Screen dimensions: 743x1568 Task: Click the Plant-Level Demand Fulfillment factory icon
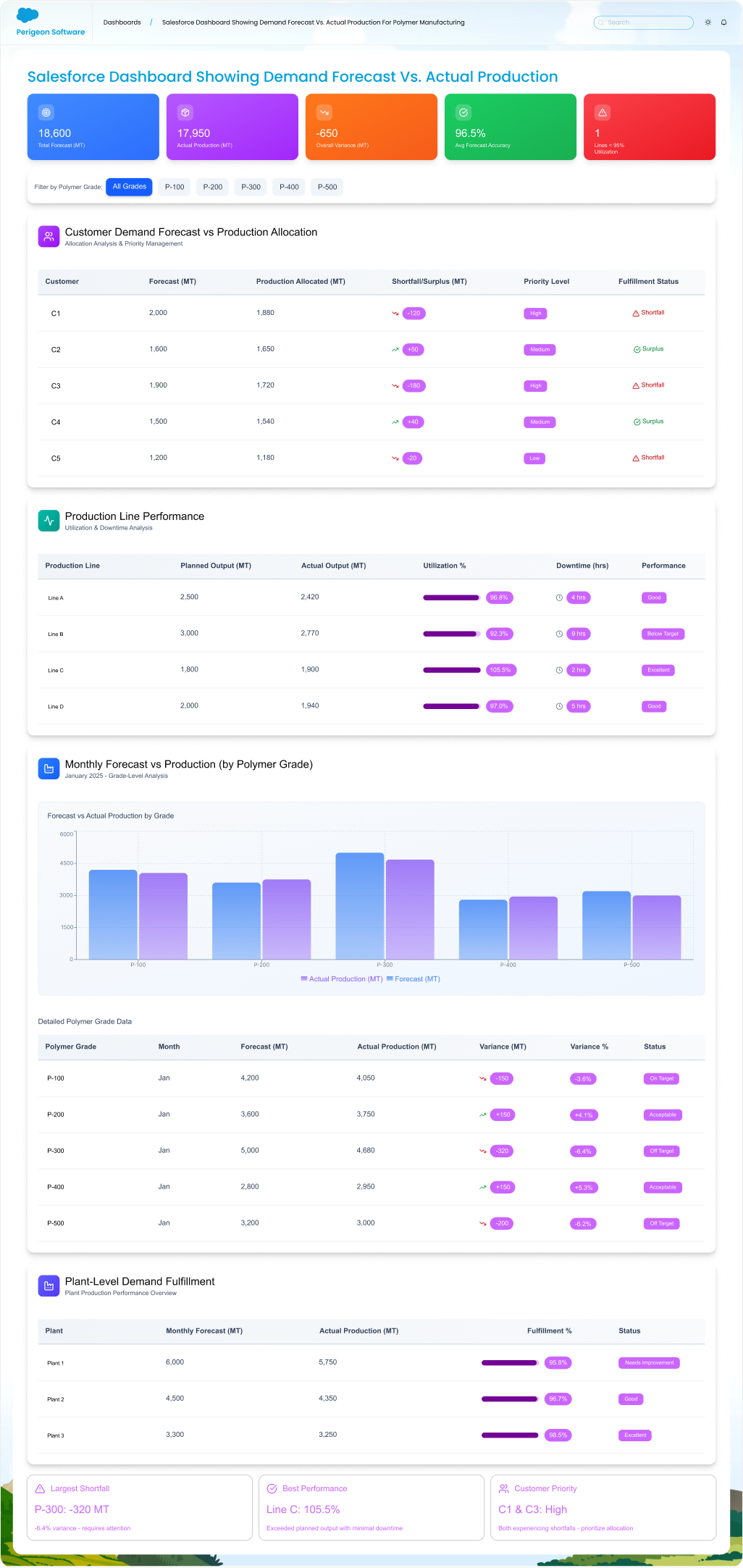(49, 1286)
